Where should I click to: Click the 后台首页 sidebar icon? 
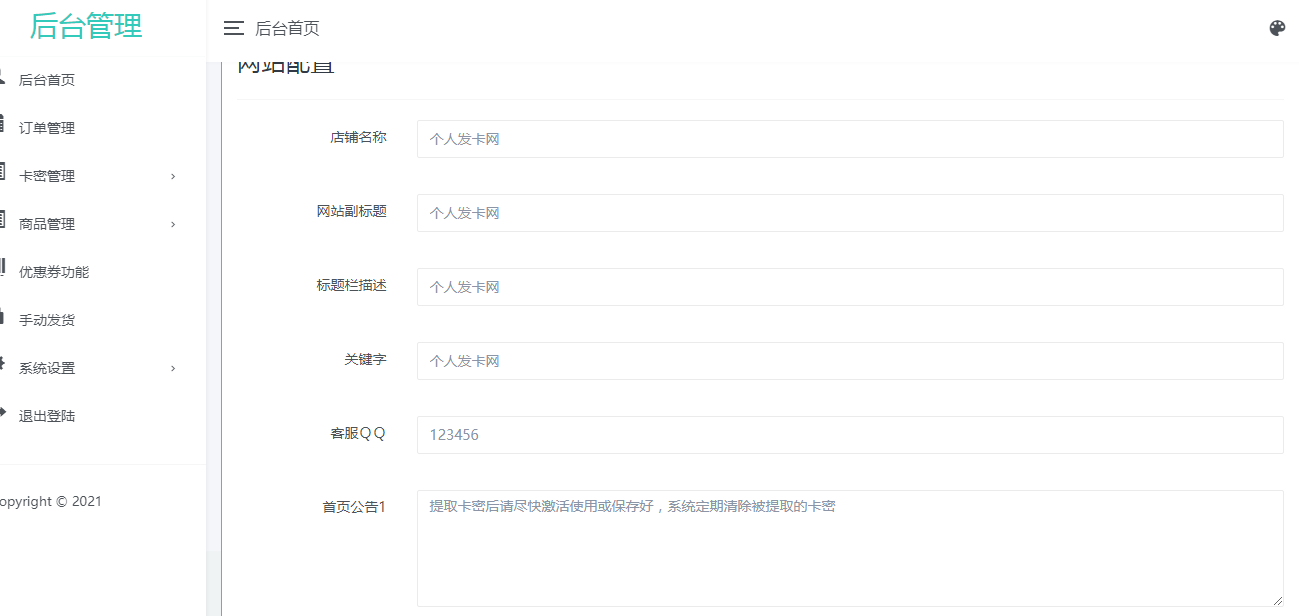3,78
